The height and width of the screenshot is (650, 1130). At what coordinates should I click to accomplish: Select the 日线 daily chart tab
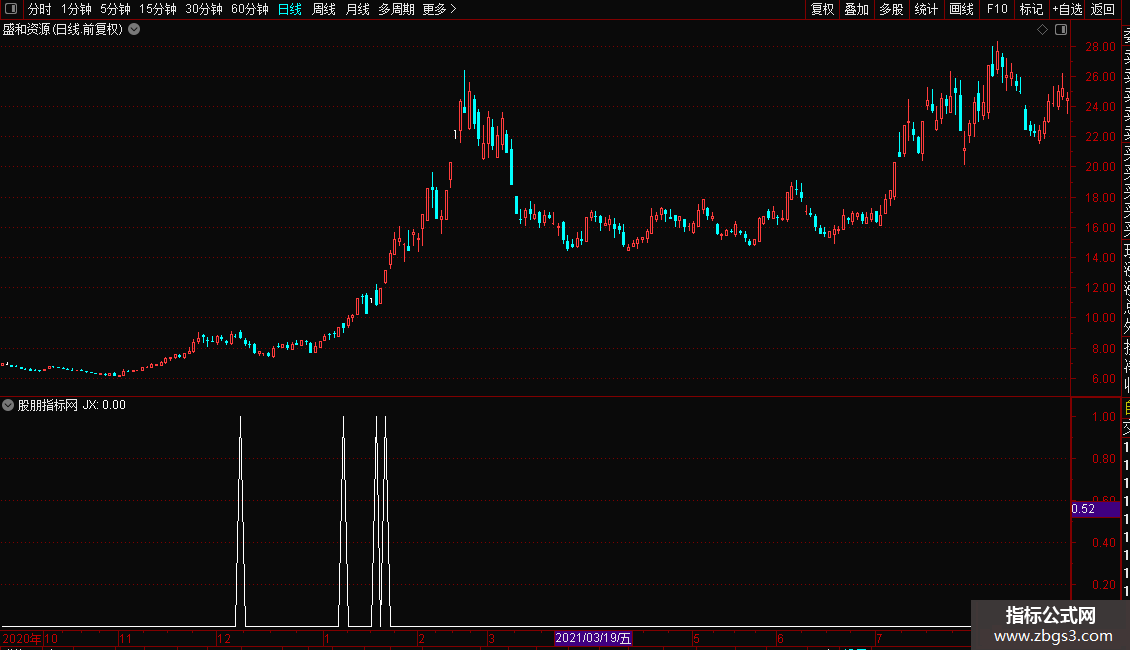290,9
